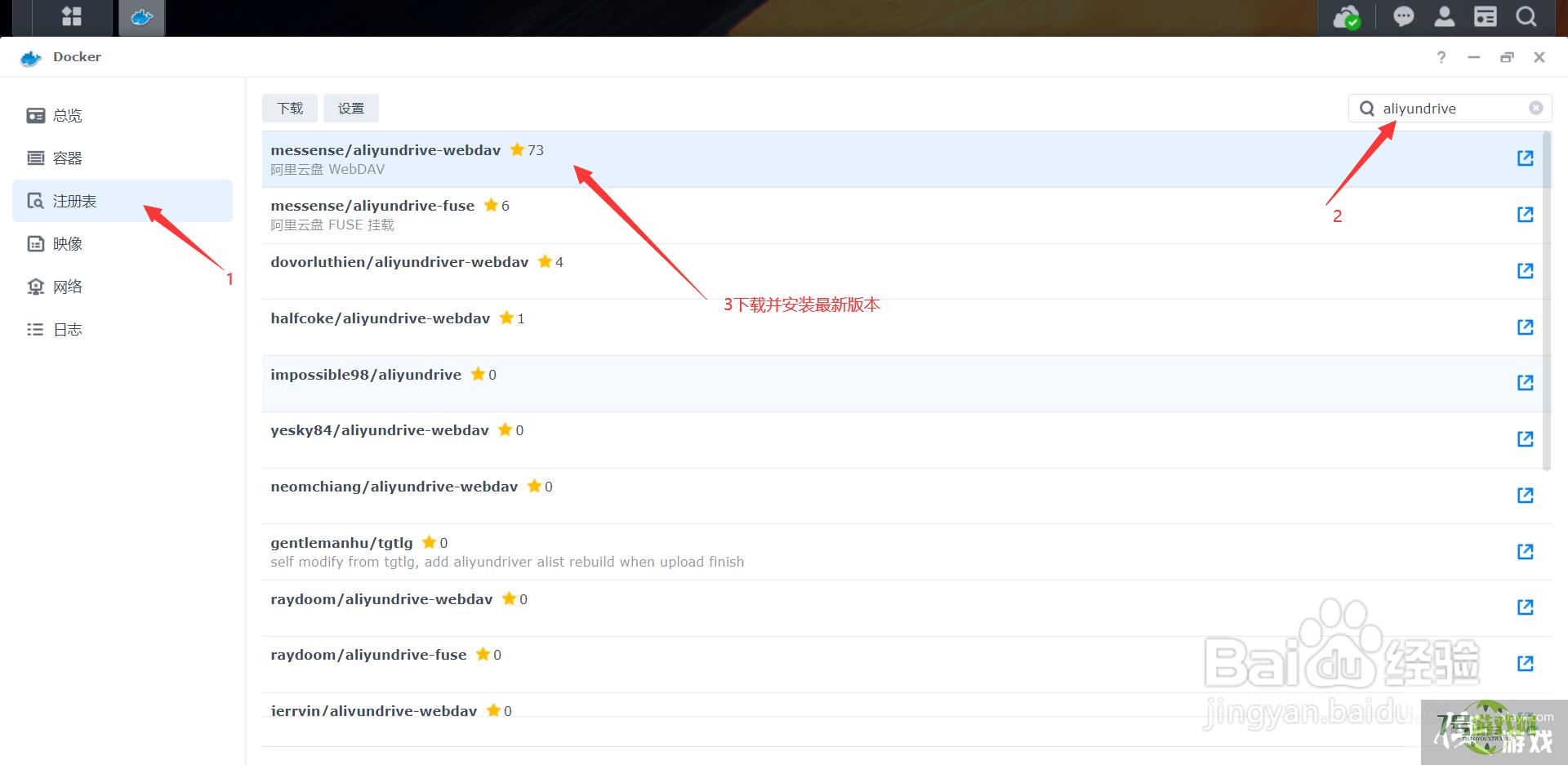Viewport: 1568px width, 765px height.
Task: Open the widgets panel icon
Action: tap(1485, 16)
